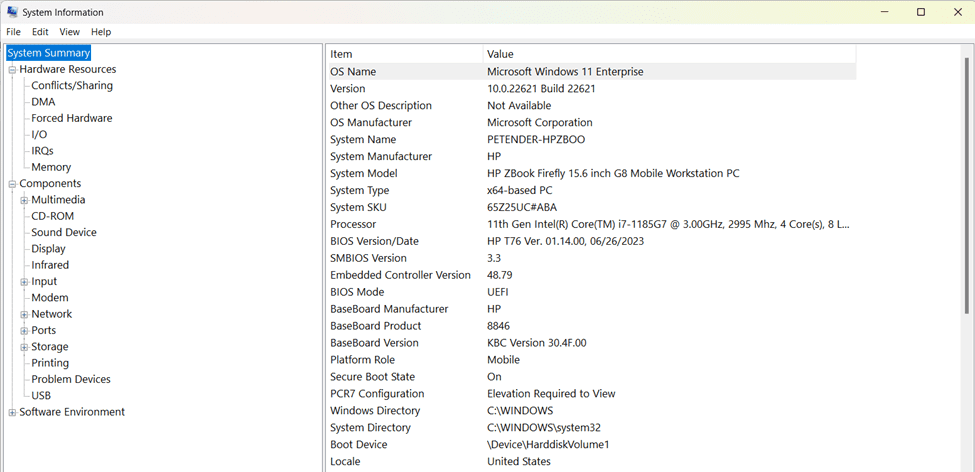Click 'PETENDER-HPZBOO' value
This screenshot has width=975, height=472.
click(536, 139)
